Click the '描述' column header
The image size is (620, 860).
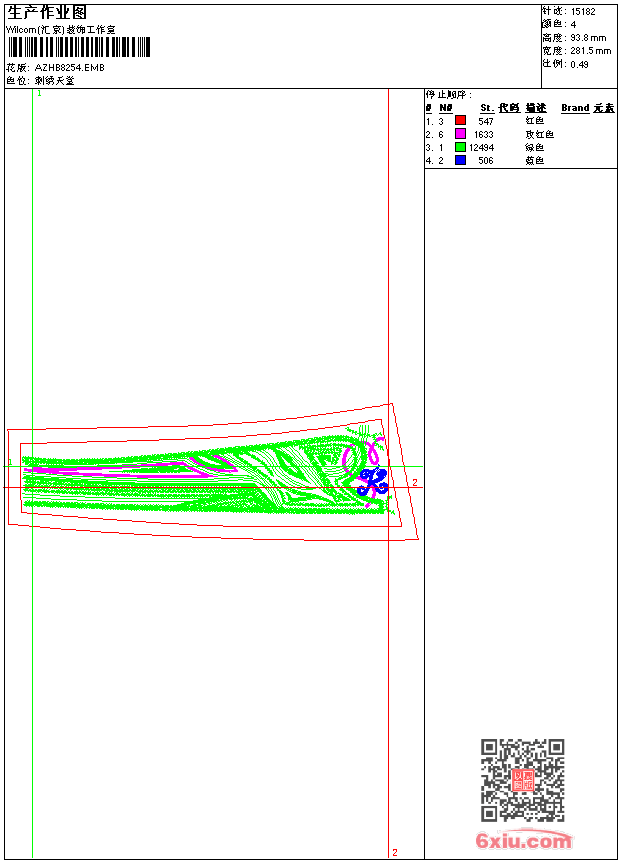(x=536, y=108)
